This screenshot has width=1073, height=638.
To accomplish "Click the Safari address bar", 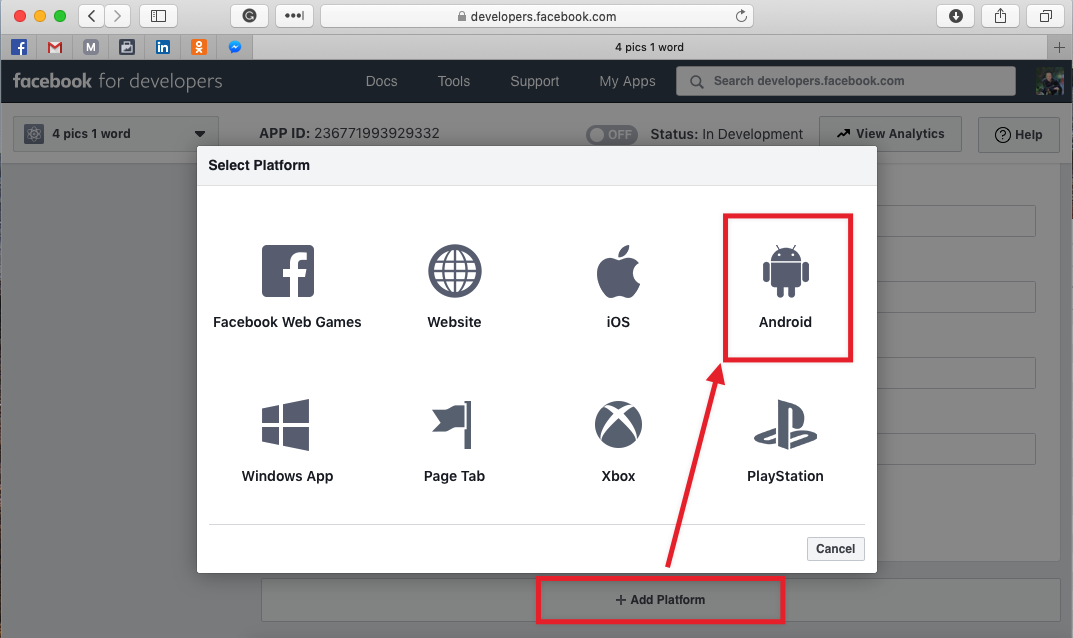I will click(537, 16).
